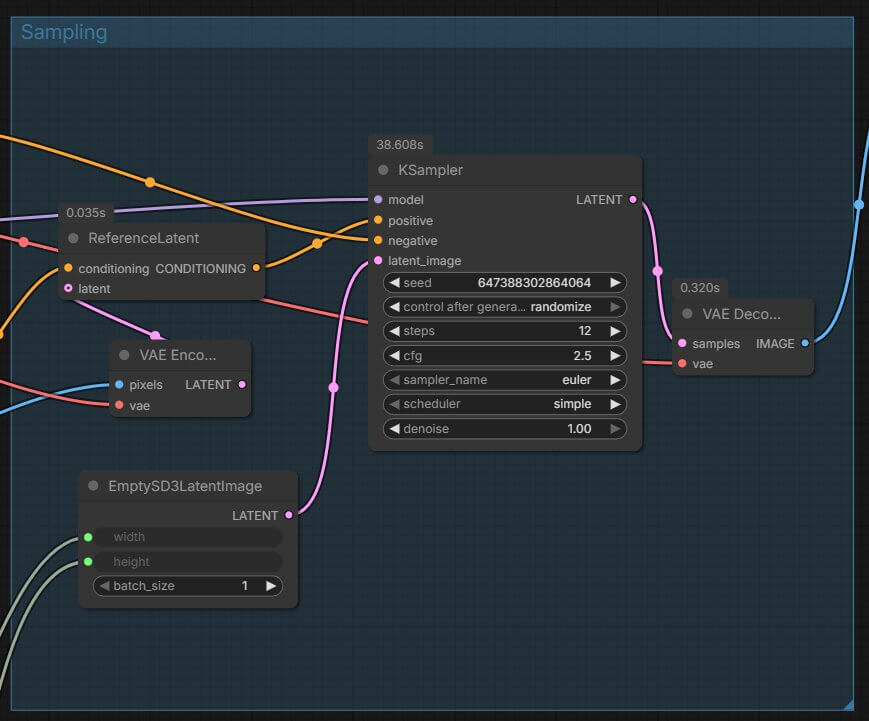Collapse the VAE Deco... node via its dot
Viewport: 869px width, 721px height.
[x=687, y=314]
